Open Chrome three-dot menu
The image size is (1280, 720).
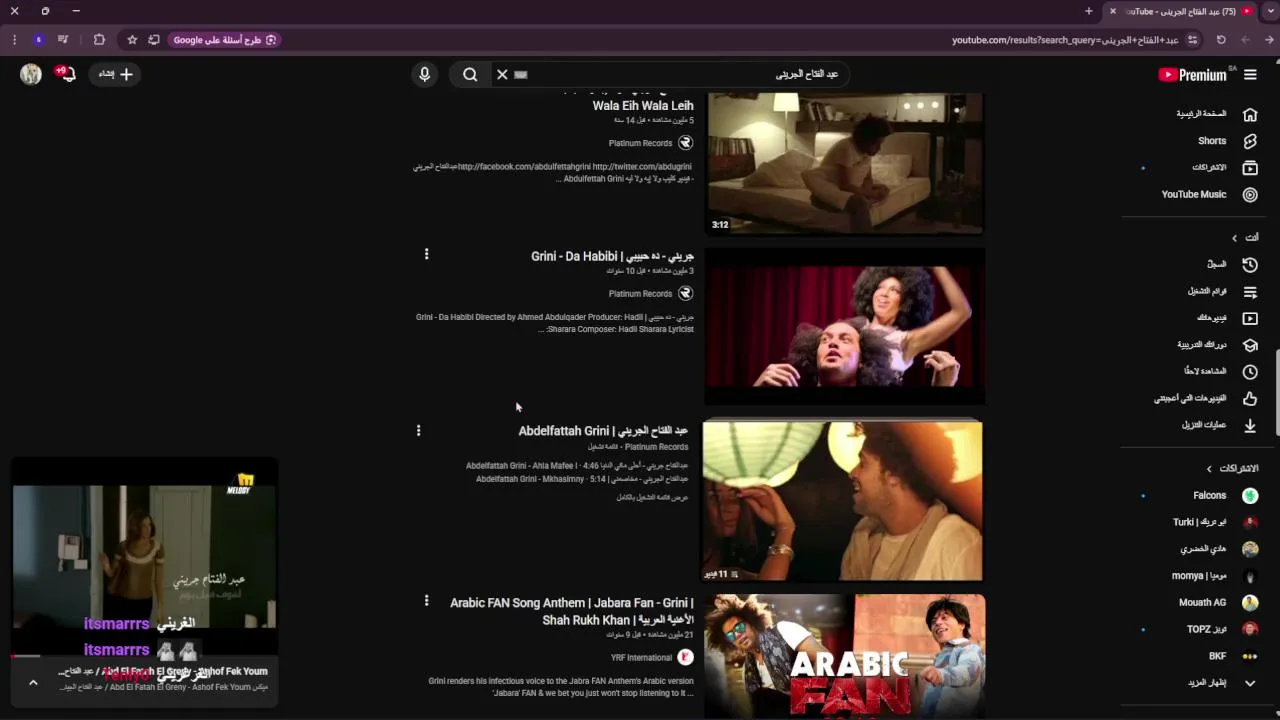[x=14, y=40]
